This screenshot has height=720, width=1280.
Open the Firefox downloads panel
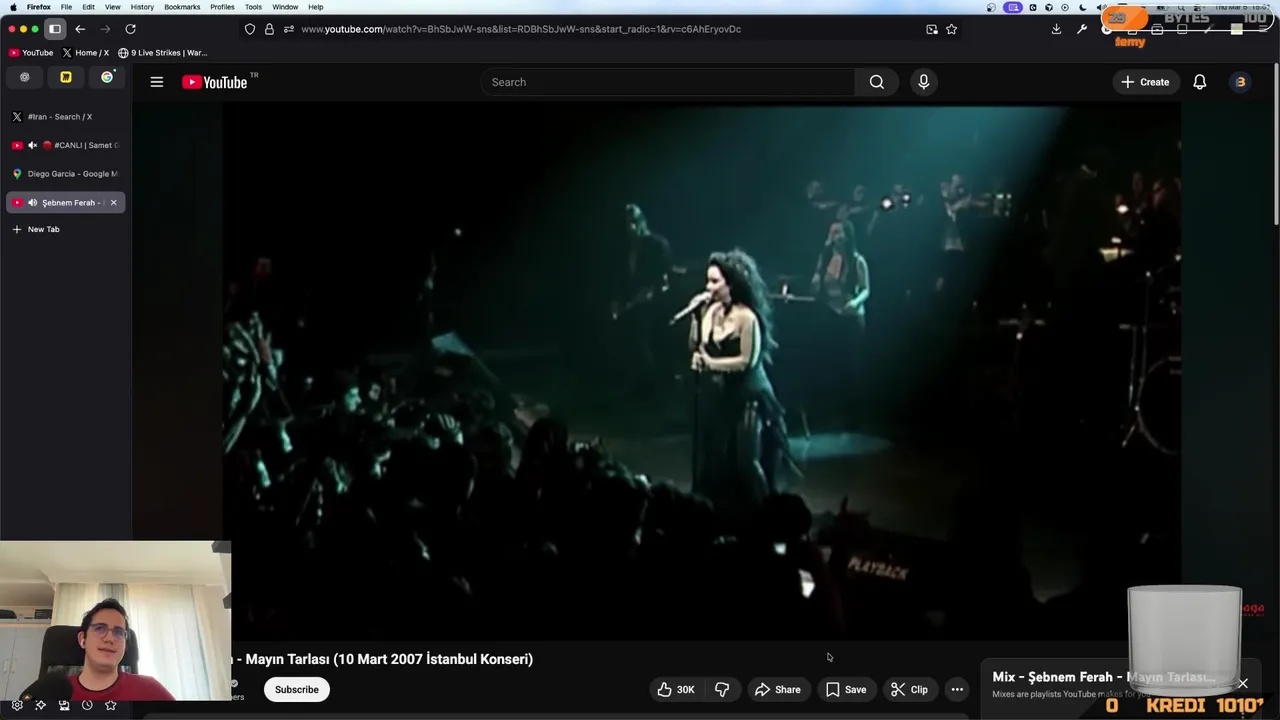(x=1056, y=29)
